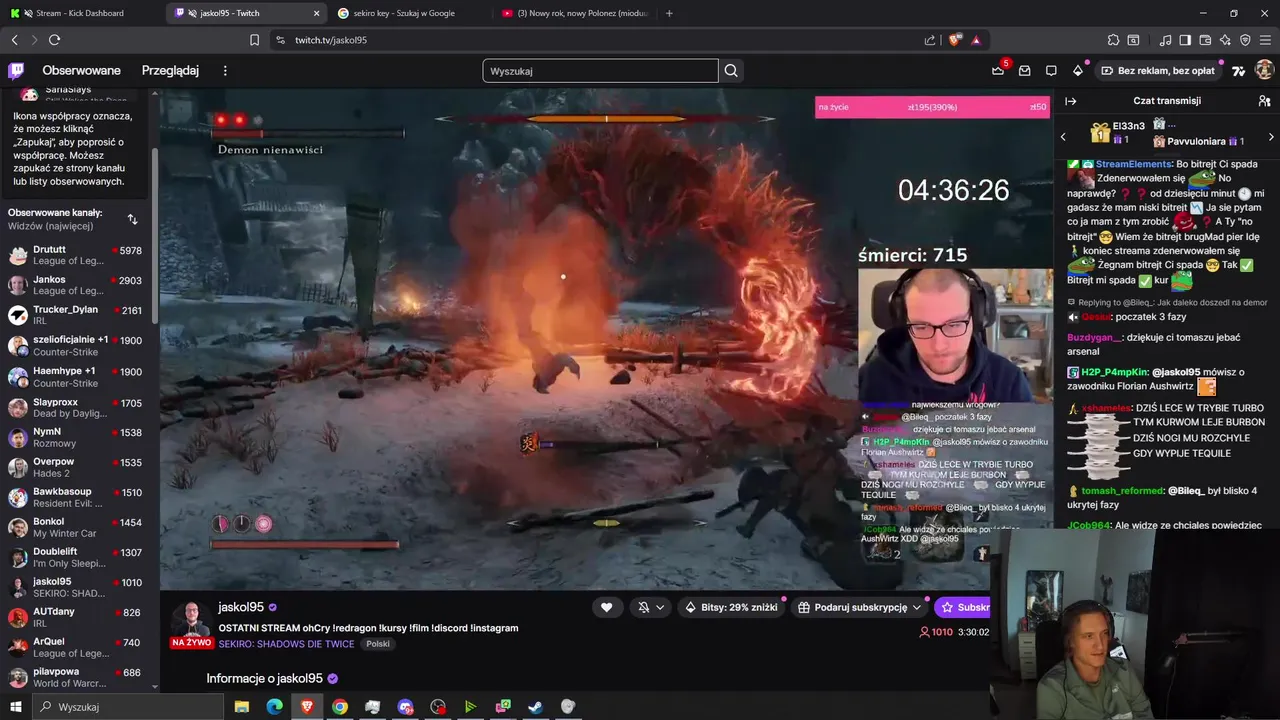Switch to Stream - Kick Dashboard tab
1280x720 pixels.
point(80,13)
